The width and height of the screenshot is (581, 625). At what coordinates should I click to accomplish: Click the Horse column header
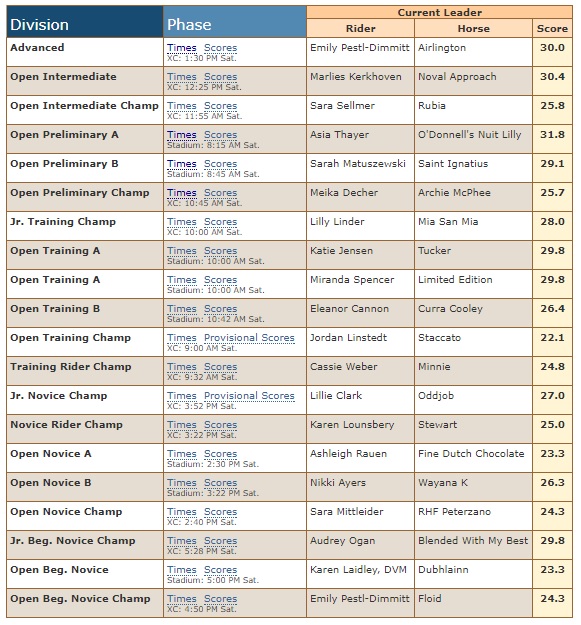473,29
